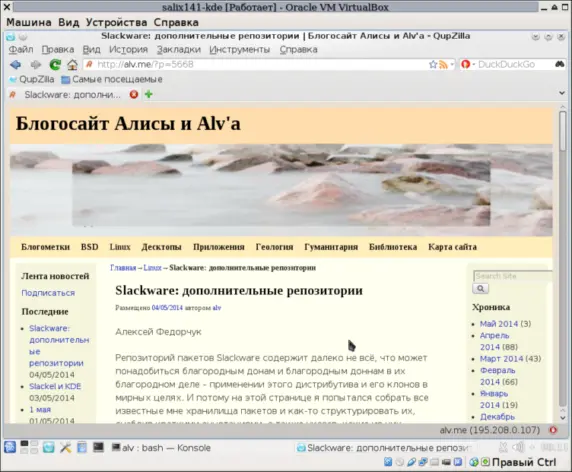Click scrollbar down arrow at bottom

point(563,418)
